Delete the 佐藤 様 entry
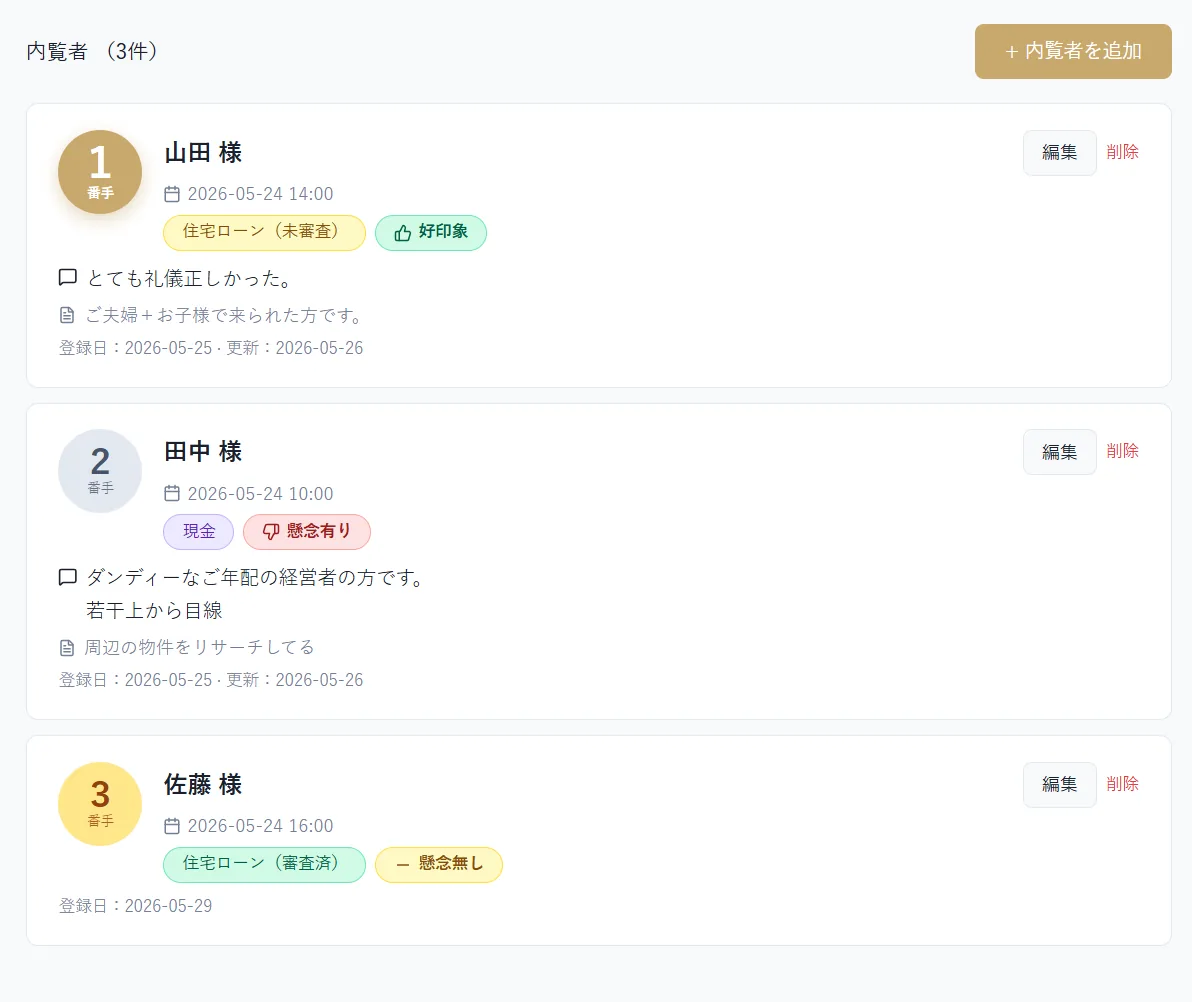Viewport: 1192px width, 1002px height. click(x=1122, y=784)
